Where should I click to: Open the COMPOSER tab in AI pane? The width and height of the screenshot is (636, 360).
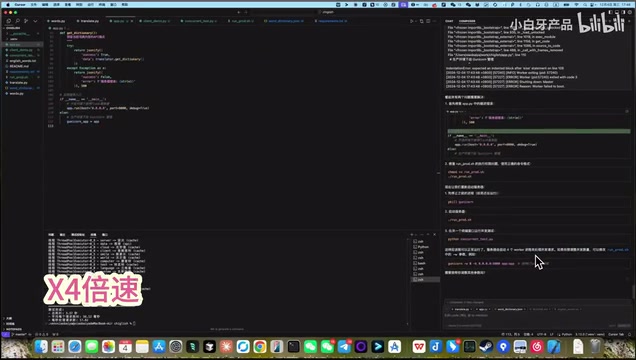[467, 21]
